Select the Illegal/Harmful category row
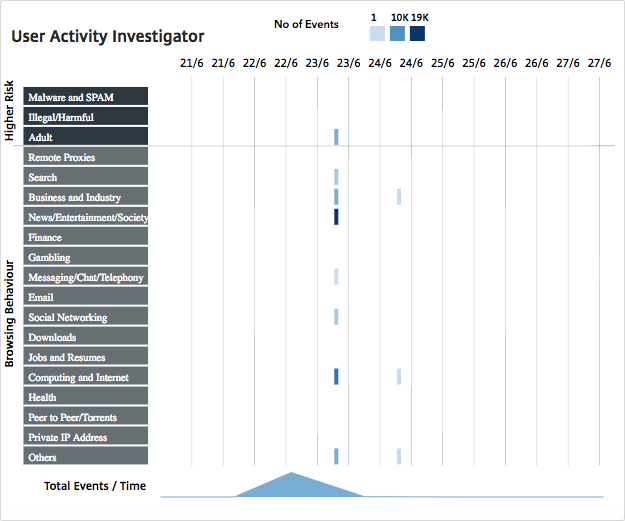The image size is (625, 521). (86, 117)
